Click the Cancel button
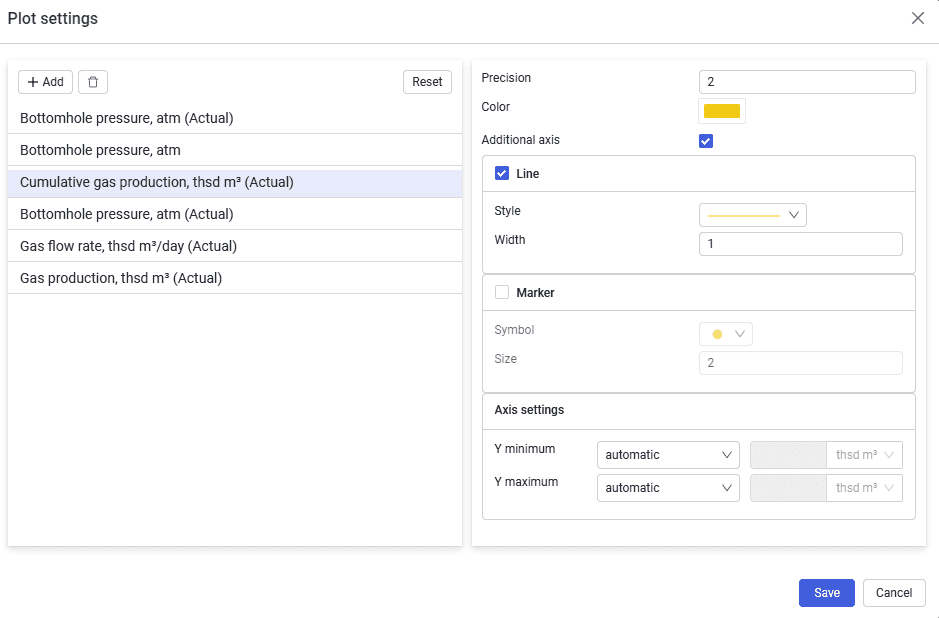The width and height of the screenshot is (939, 618). (894, 593)
